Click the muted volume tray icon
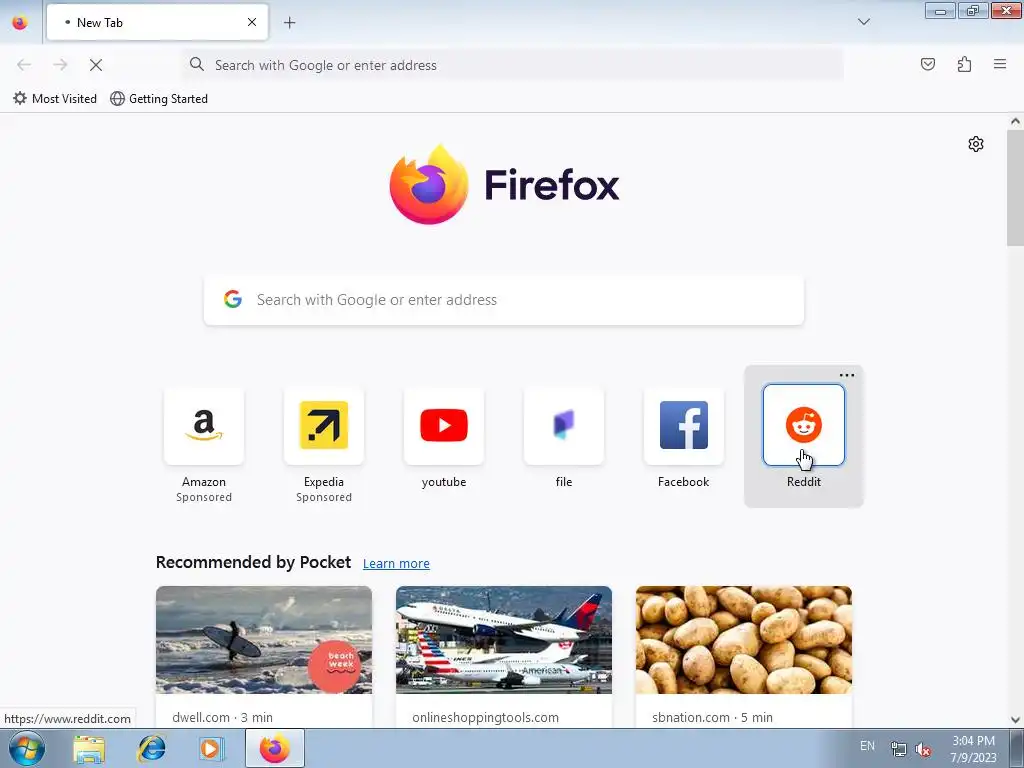 pyautogui.click(x=923, y=749)
